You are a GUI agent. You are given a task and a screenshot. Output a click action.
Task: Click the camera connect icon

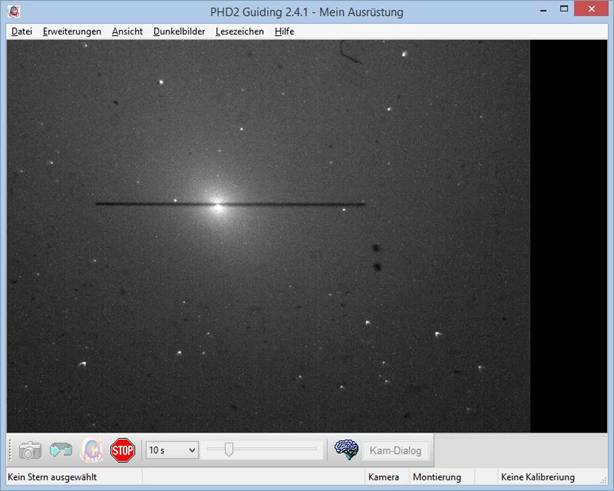(30, 450)
